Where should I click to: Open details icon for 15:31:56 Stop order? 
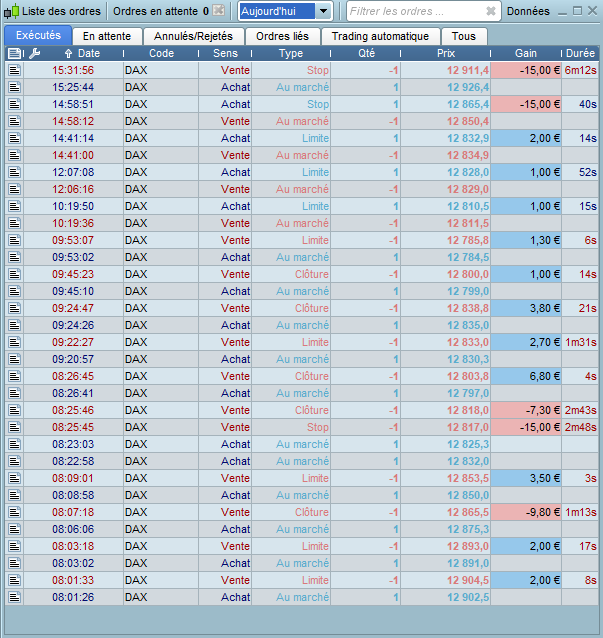pos(15,70)
